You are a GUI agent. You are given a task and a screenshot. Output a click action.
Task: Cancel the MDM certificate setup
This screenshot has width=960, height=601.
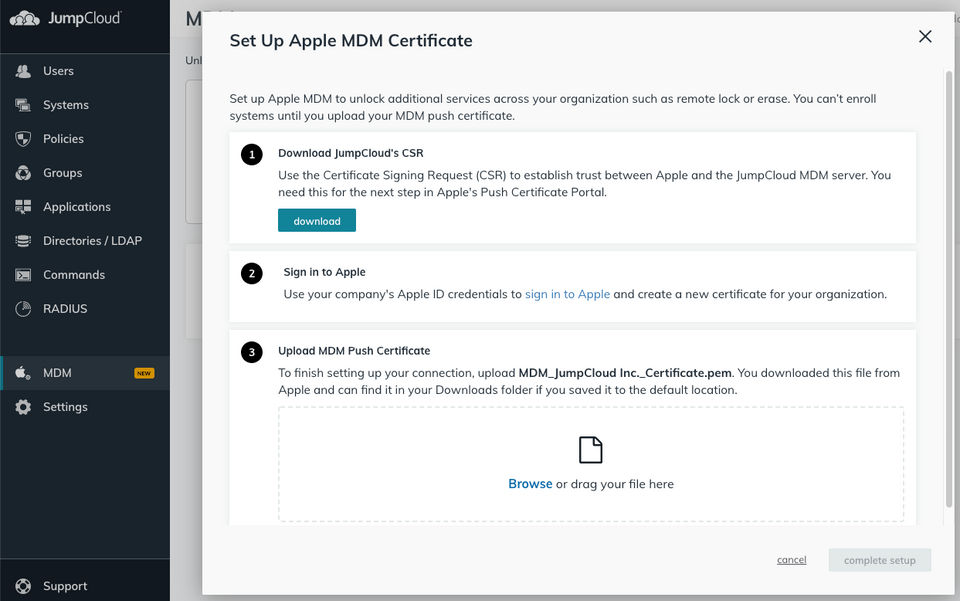click(791, 560)
